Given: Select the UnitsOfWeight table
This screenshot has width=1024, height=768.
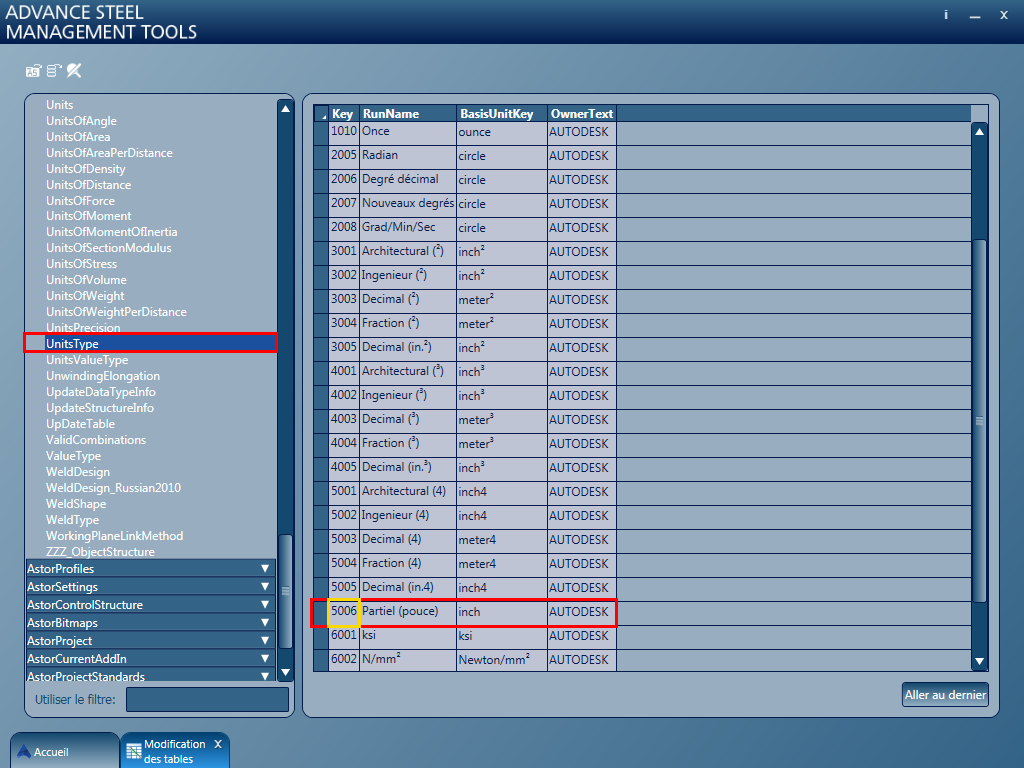Looking at the screenshot, I should [x=85, y=296].
